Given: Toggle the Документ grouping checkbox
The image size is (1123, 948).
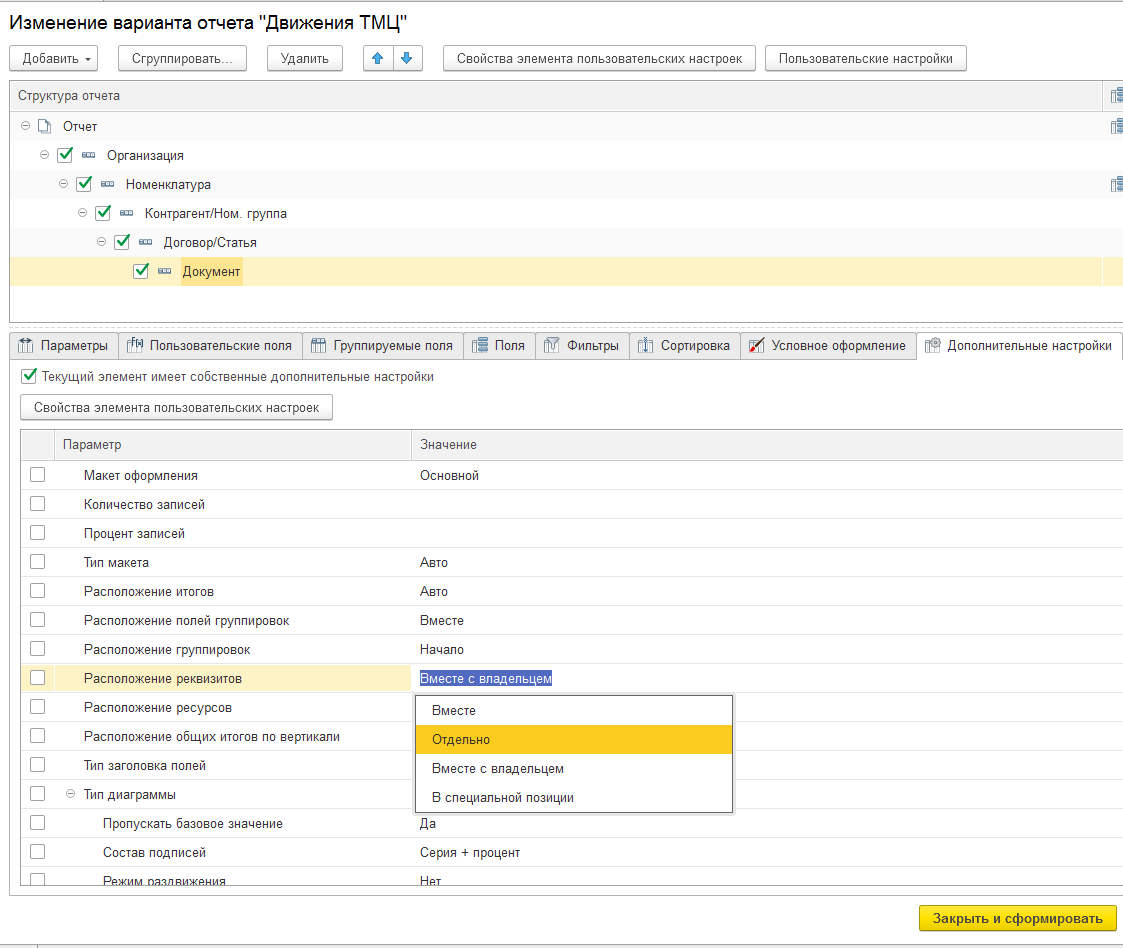Looking at the screenshot, I should [x=141, y=271].
